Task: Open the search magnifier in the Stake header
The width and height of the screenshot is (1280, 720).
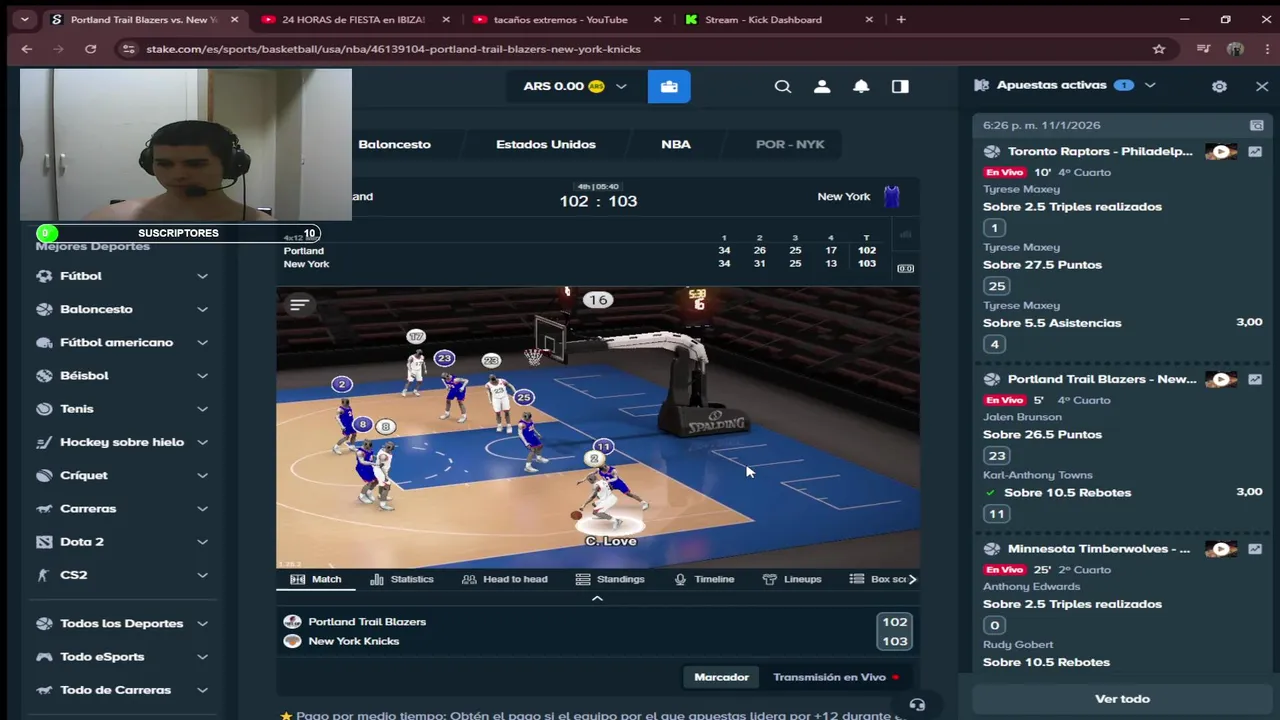Action: click(x=783, y=86)
